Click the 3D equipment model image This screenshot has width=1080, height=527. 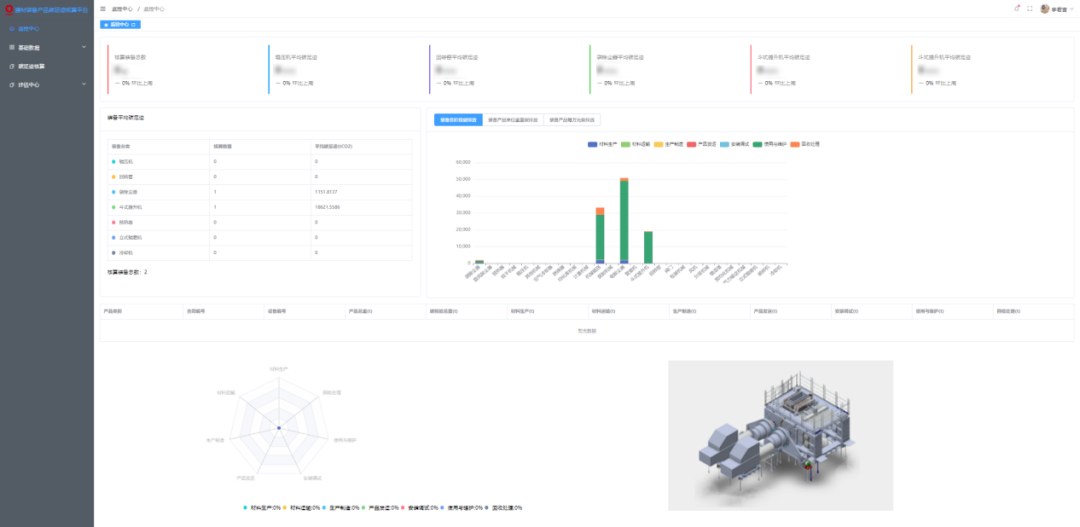coord(780,435)
